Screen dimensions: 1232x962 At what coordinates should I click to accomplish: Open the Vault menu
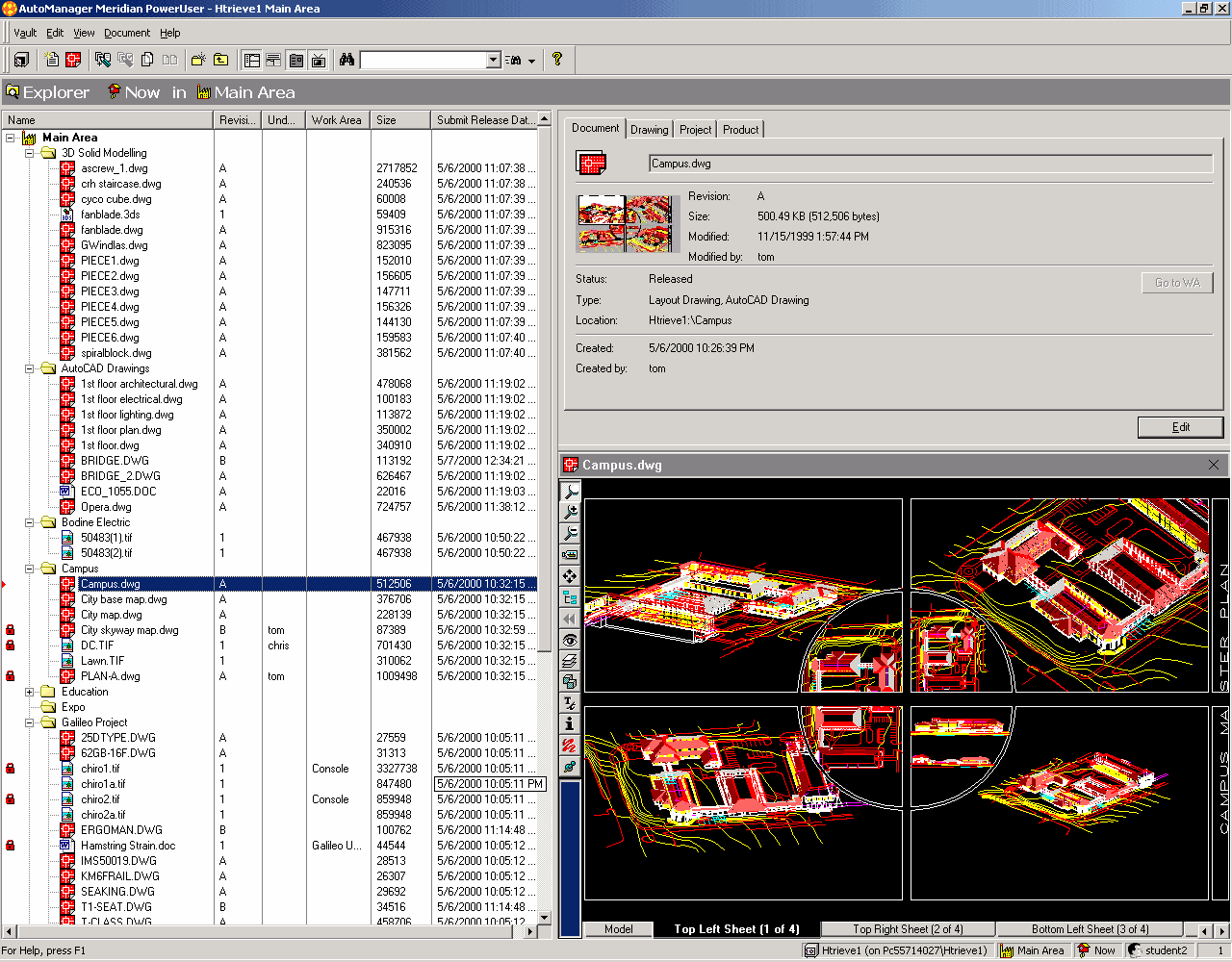pos(25,33)
